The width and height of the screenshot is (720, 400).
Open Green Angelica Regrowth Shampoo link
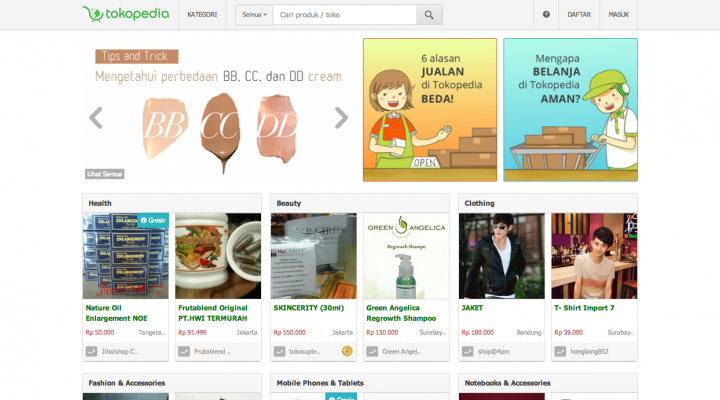[x=401, y=313]
